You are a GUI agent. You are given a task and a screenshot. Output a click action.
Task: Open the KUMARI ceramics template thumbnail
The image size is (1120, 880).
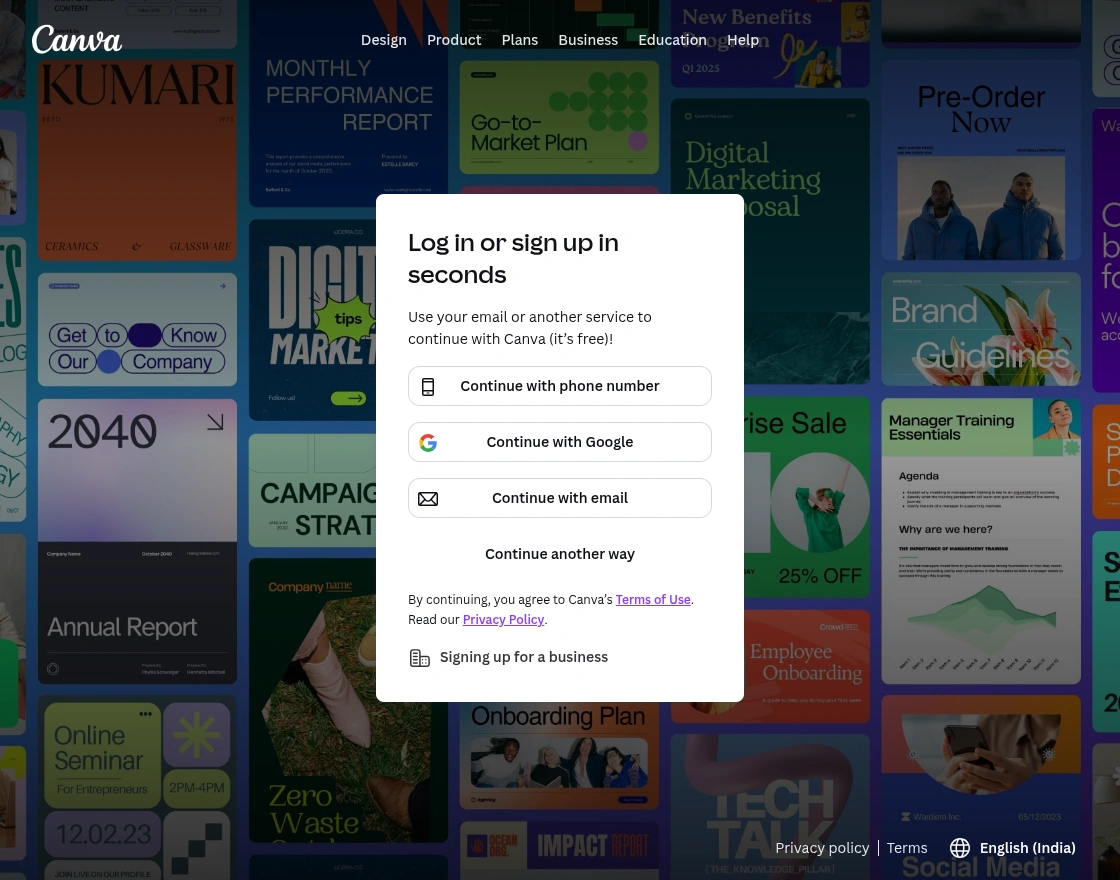(x=137, y=161)
